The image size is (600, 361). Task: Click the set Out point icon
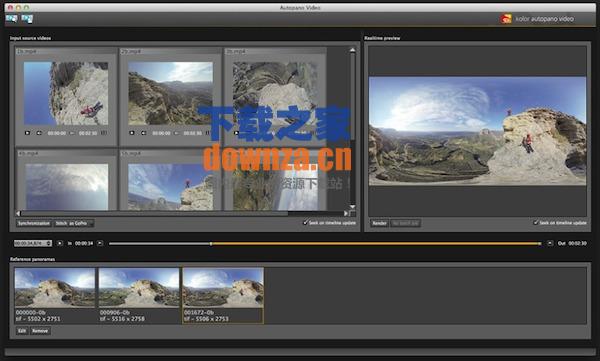point(550,243)
